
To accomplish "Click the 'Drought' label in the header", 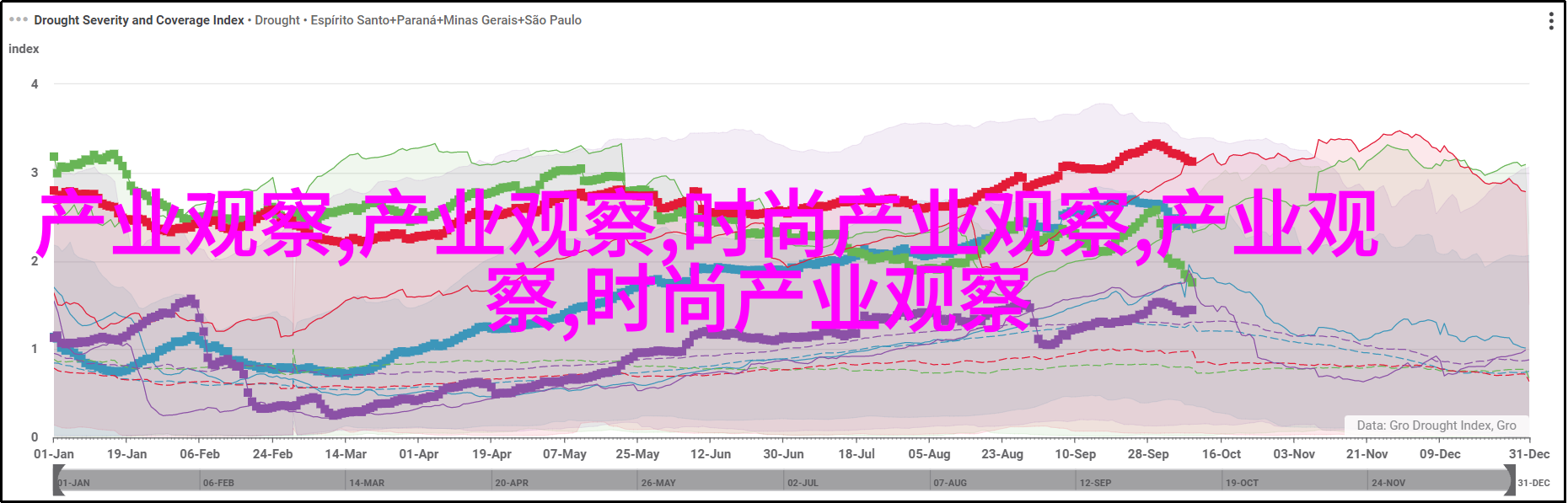I will point(277,19).
